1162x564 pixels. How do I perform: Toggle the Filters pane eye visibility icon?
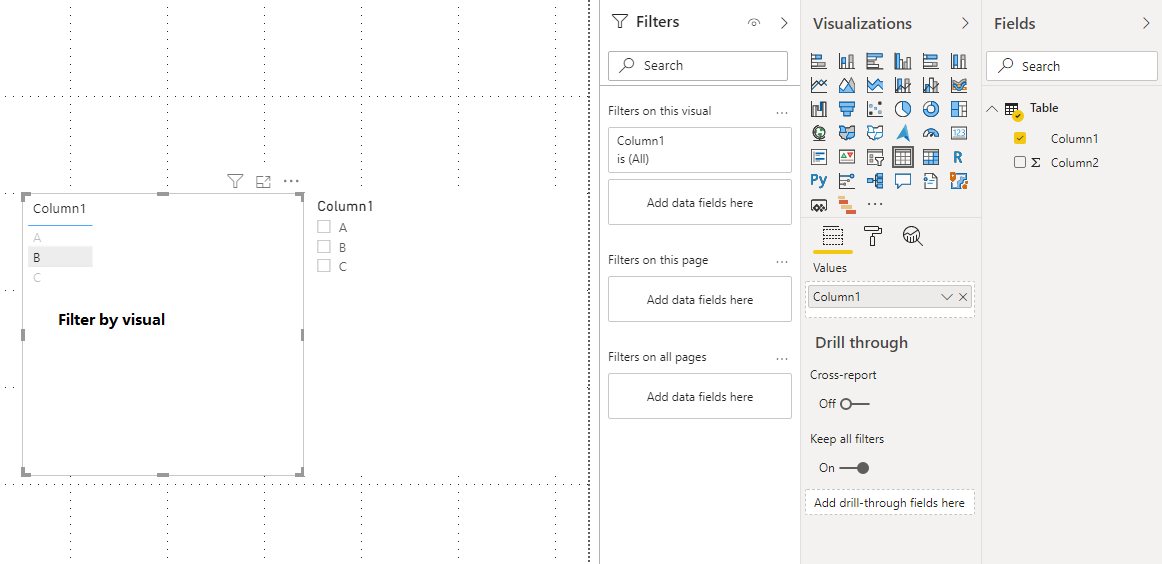click(754, 23)
